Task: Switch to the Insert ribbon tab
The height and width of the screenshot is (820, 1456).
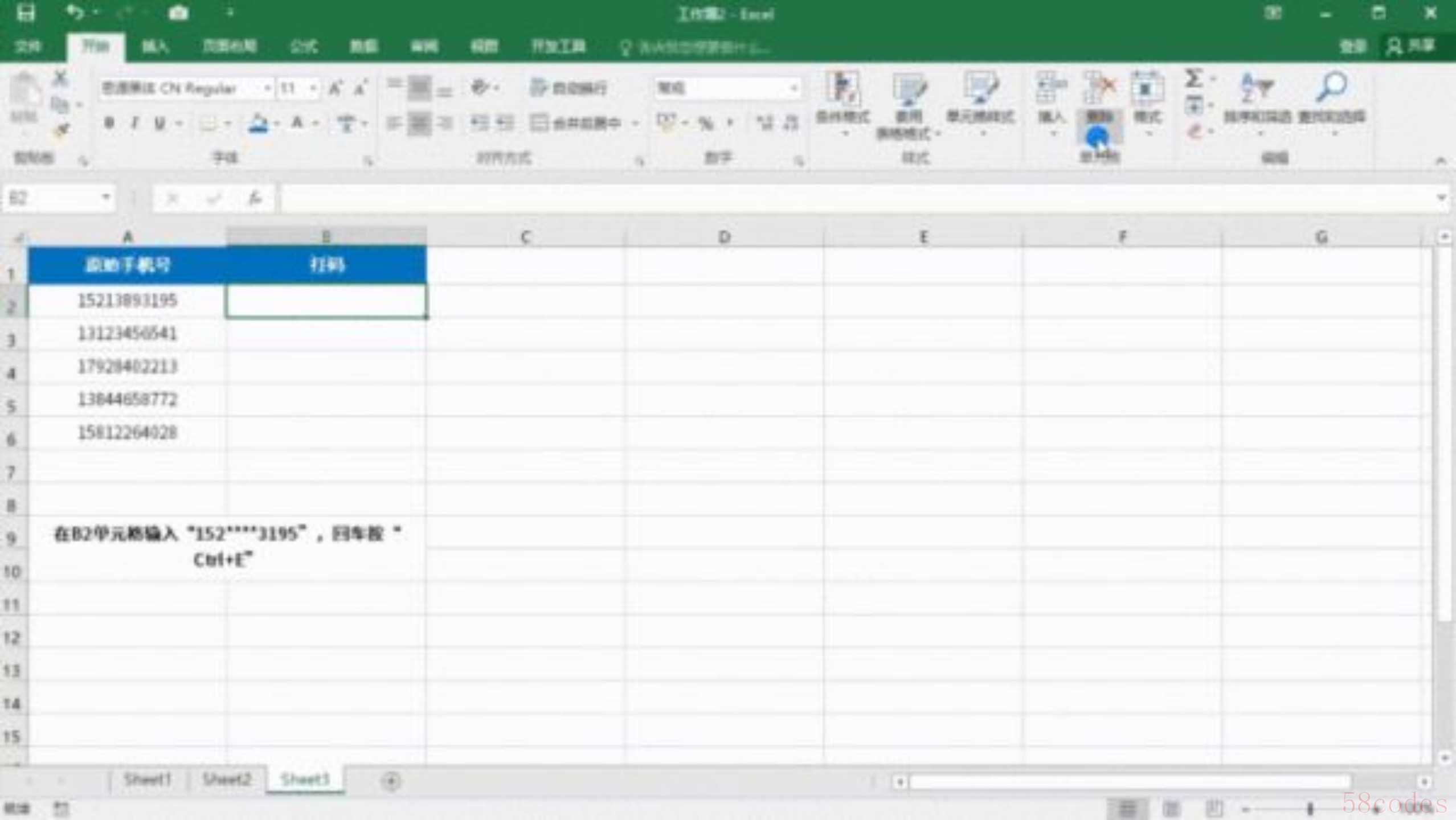Action: [154, 46]
